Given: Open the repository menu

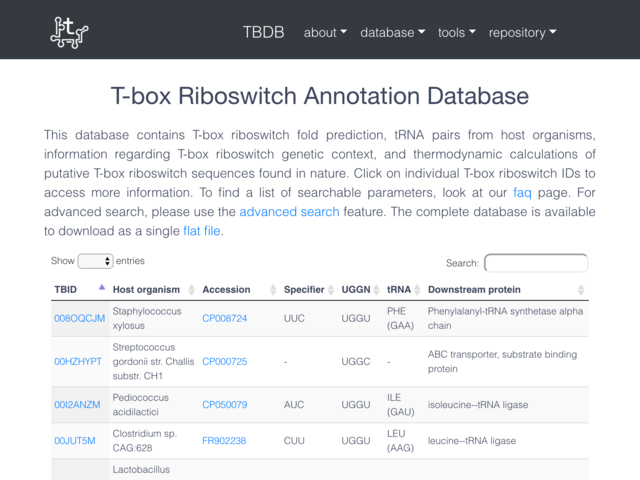Looking at the screenshot, I should point(522,33).
